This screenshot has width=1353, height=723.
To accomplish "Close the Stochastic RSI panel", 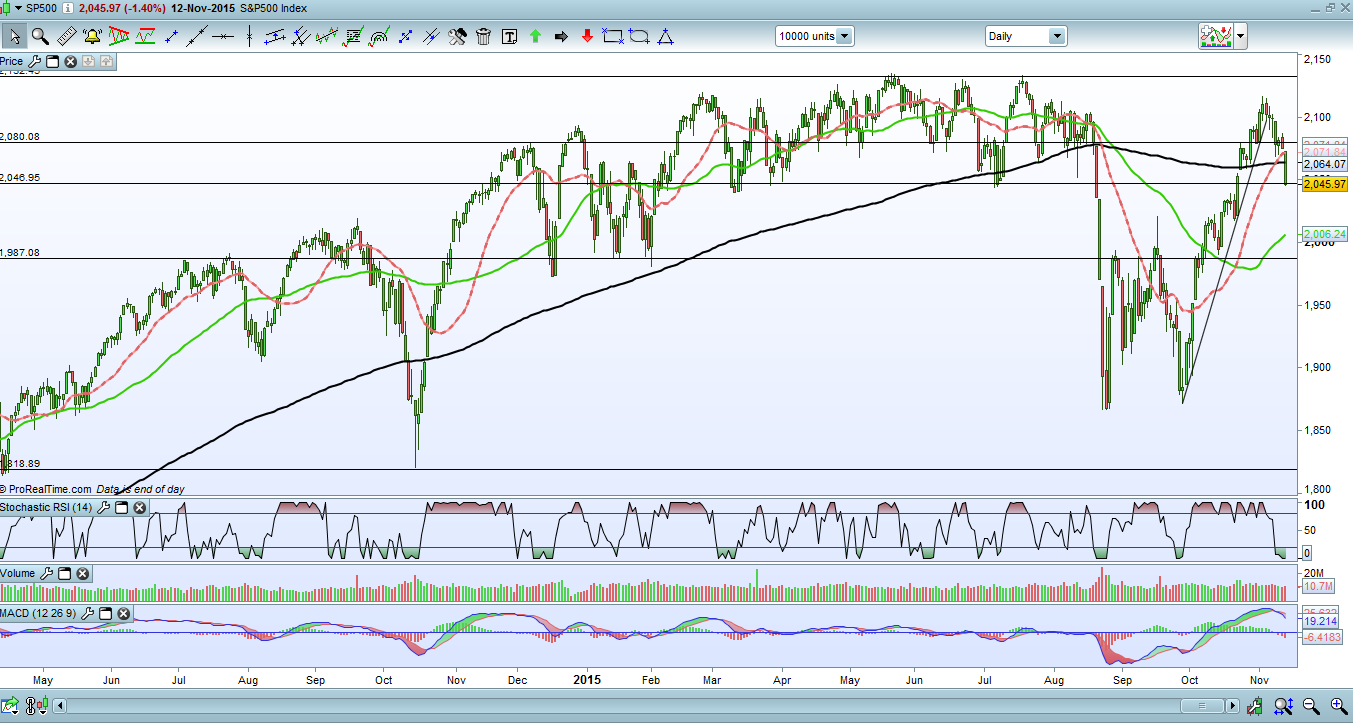I will point(140,508).
